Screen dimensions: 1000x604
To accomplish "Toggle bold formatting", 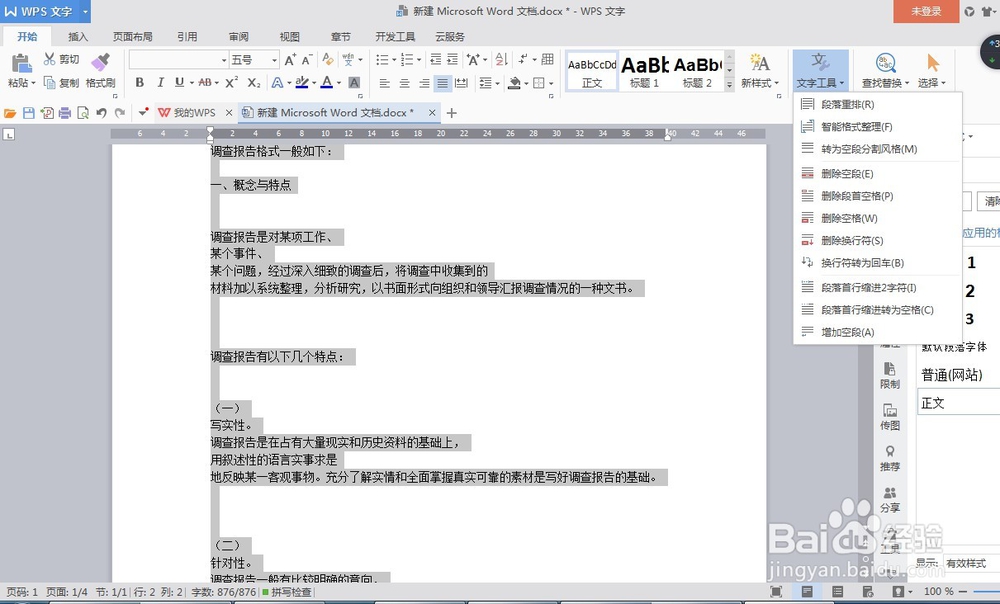I will coord(140,82).
